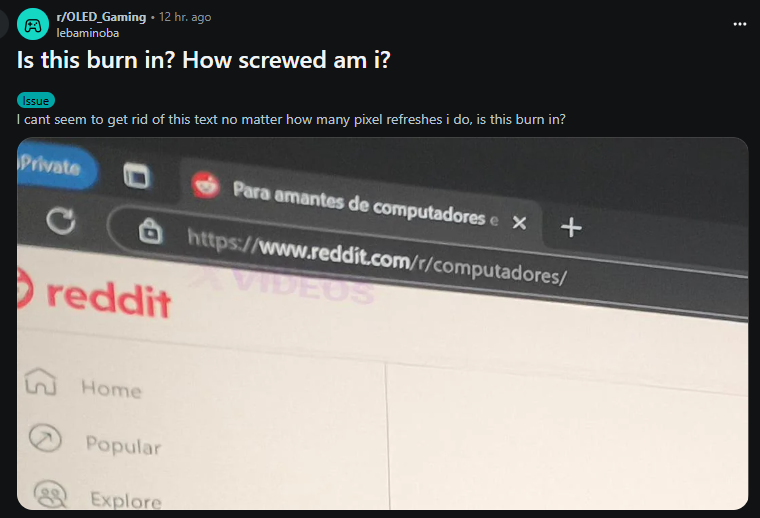Open the post options three-dot menu
Screen dimensions: 760x518
(739, 24)
